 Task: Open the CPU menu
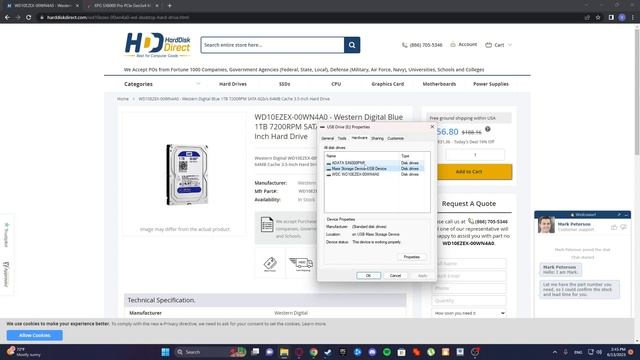click(336, 84)
